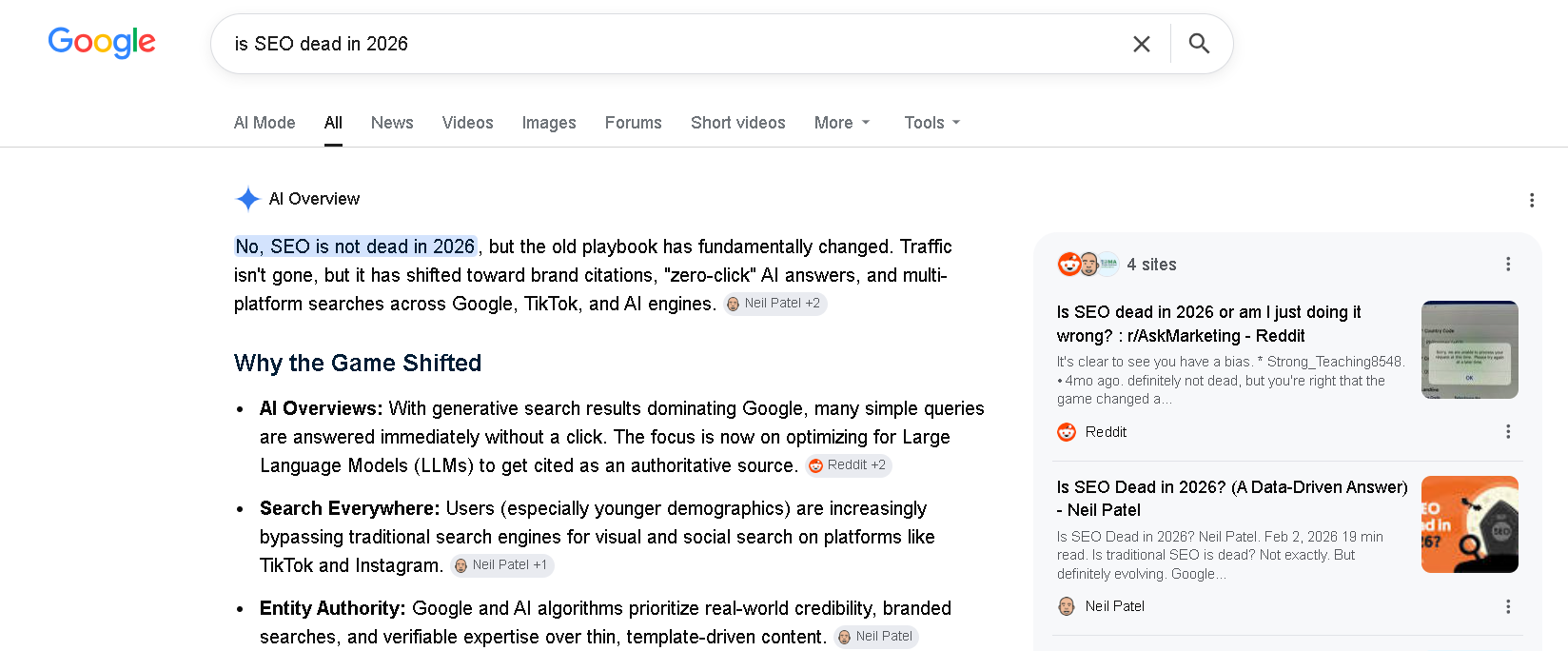Open the Reddit 'Is SEO dead in 2026' link

1208,324
